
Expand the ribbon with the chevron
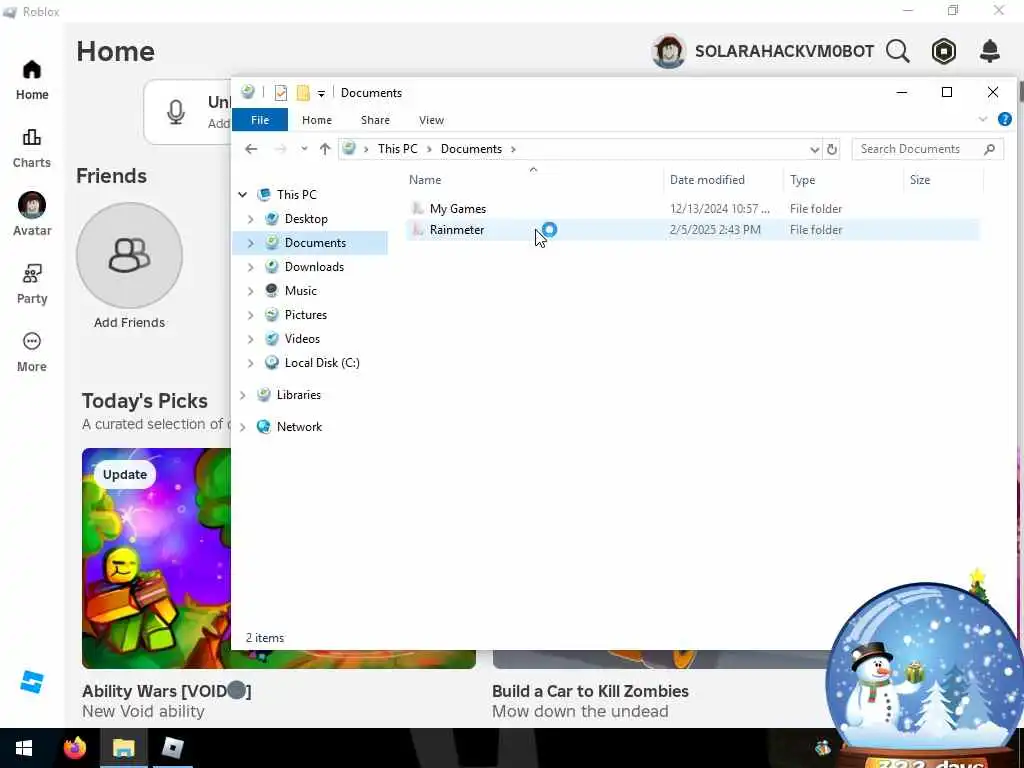pyautogui.click(x=983, y=119)
